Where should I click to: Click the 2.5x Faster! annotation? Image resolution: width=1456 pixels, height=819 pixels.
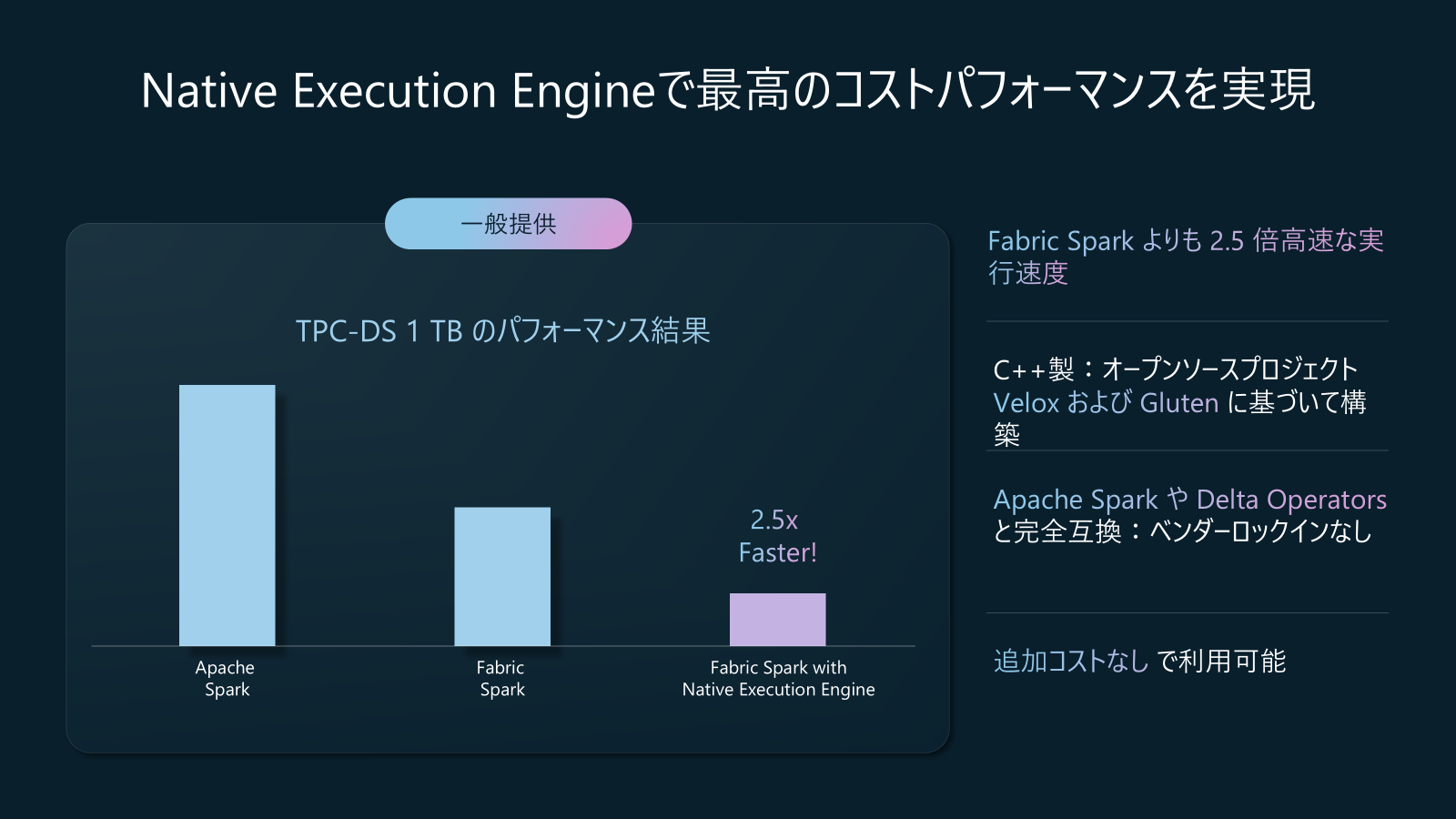pos(777,536)
